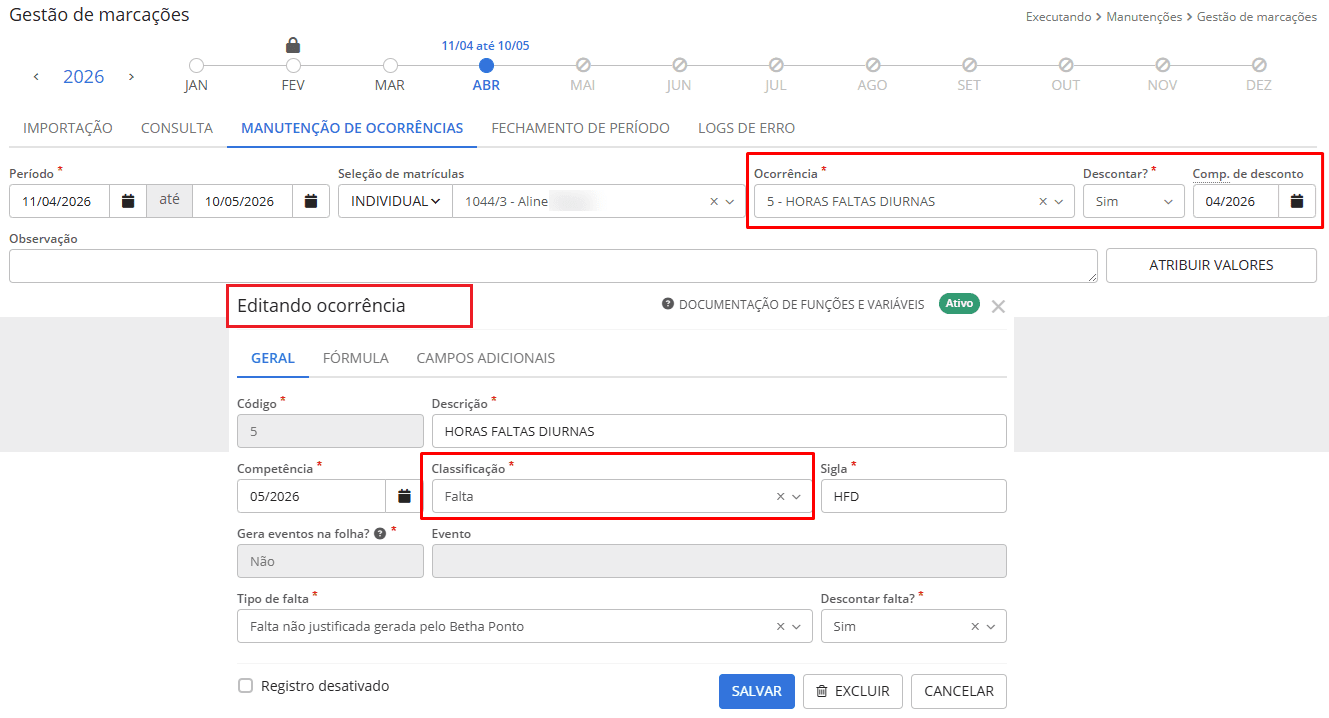Open MANUTENÇÃO DE OCORRÊNCIAS tab
Image resolution: width=1329 pixels, height=718 pixels.
click(x=352, y=128)
